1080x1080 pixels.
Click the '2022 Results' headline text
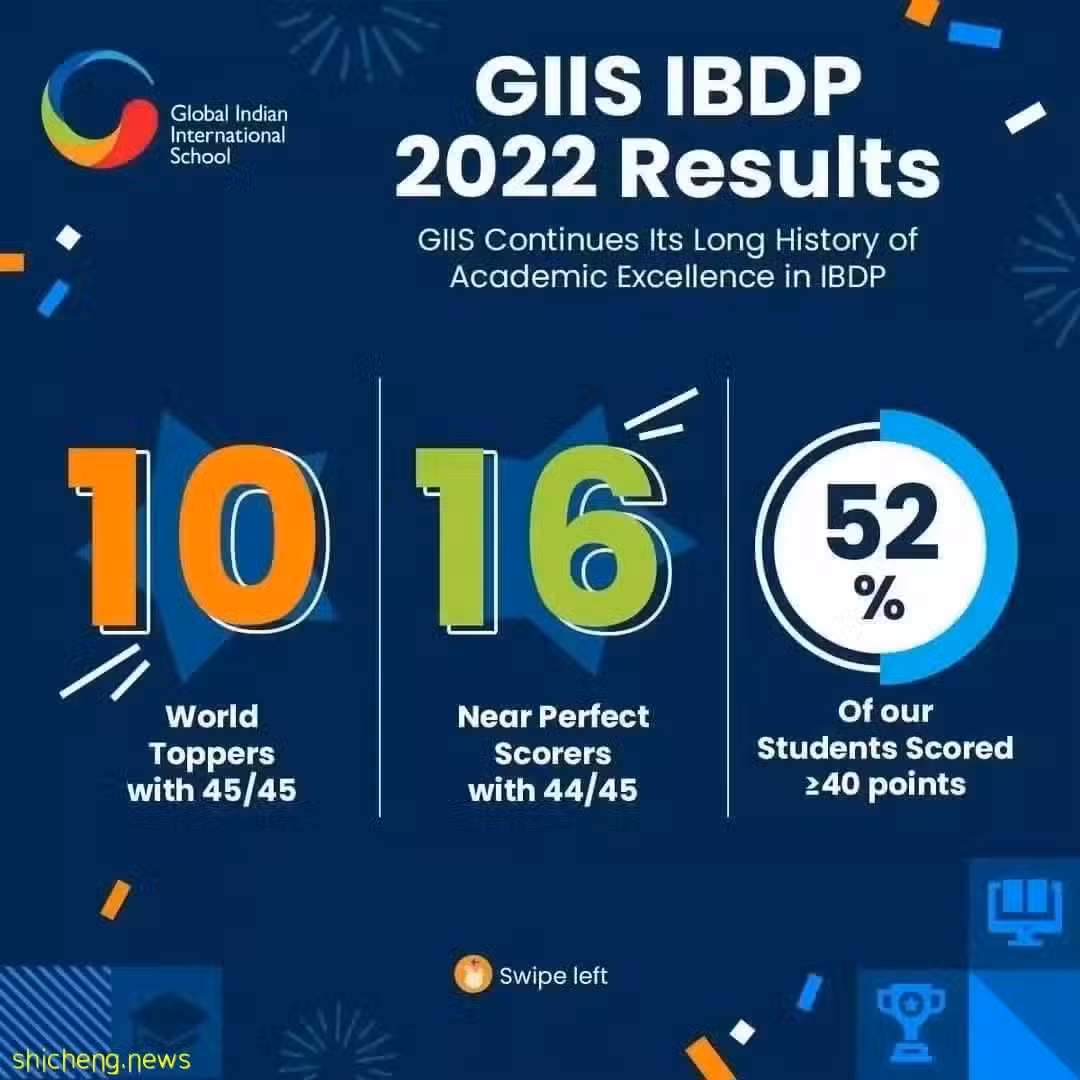pos(667,167)
